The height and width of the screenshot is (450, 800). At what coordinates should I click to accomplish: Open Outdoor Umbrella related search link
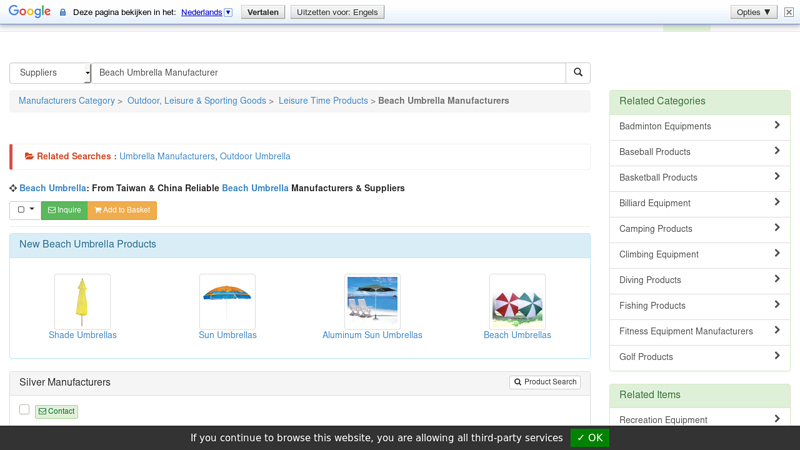[255, 156]
